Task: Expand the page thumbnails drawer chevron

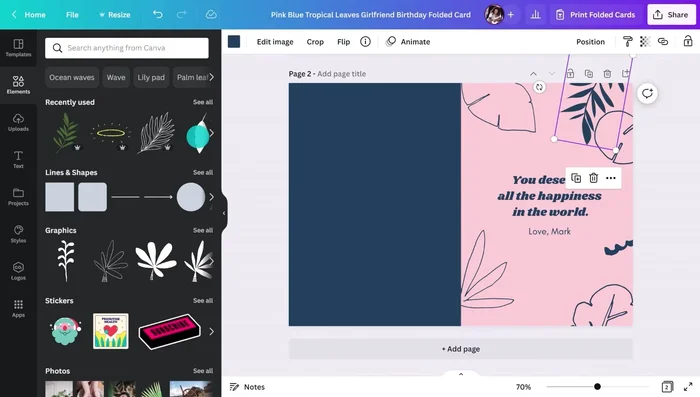Action: click(461, 374)
